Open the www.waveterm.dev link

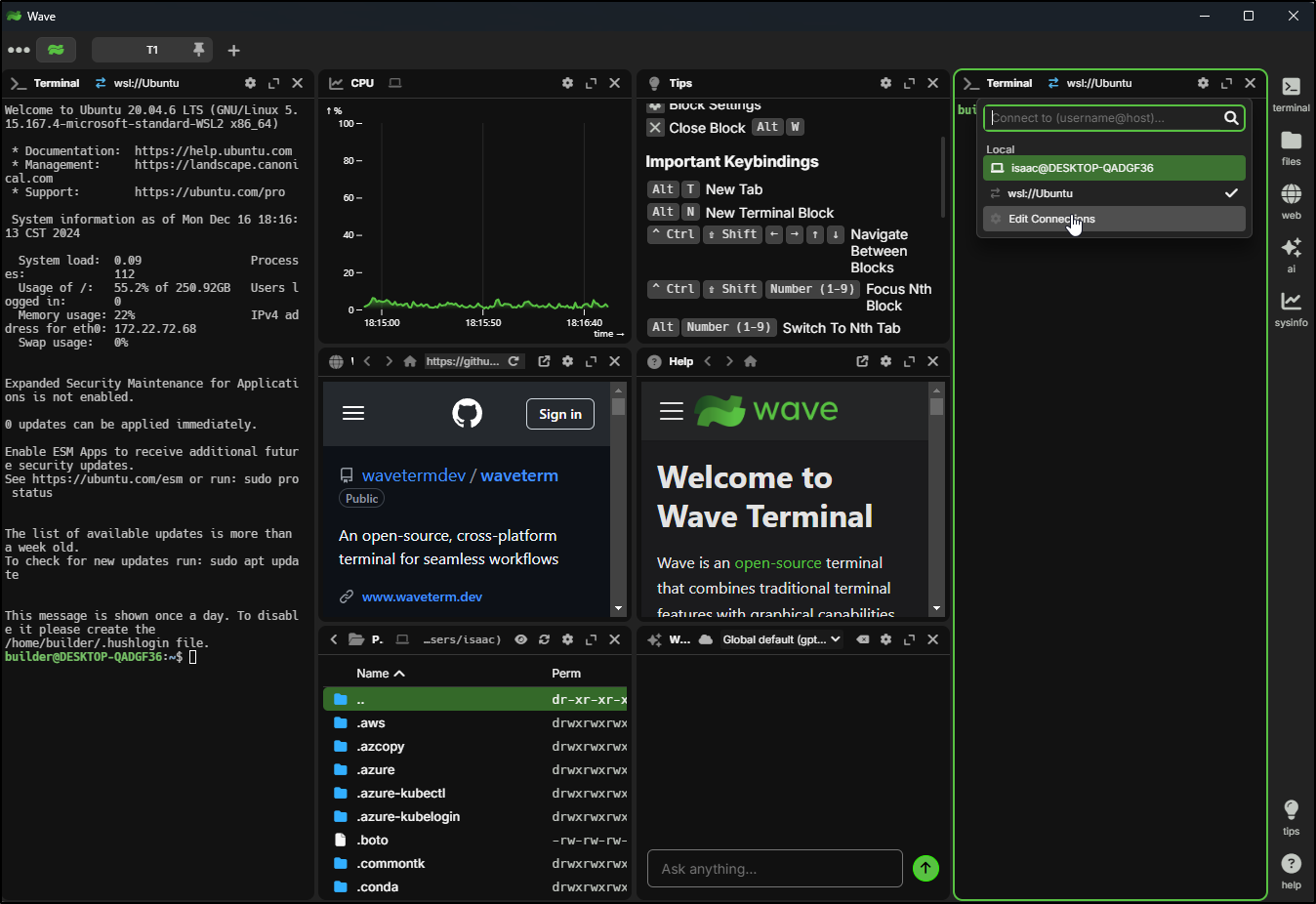point(422,596)
